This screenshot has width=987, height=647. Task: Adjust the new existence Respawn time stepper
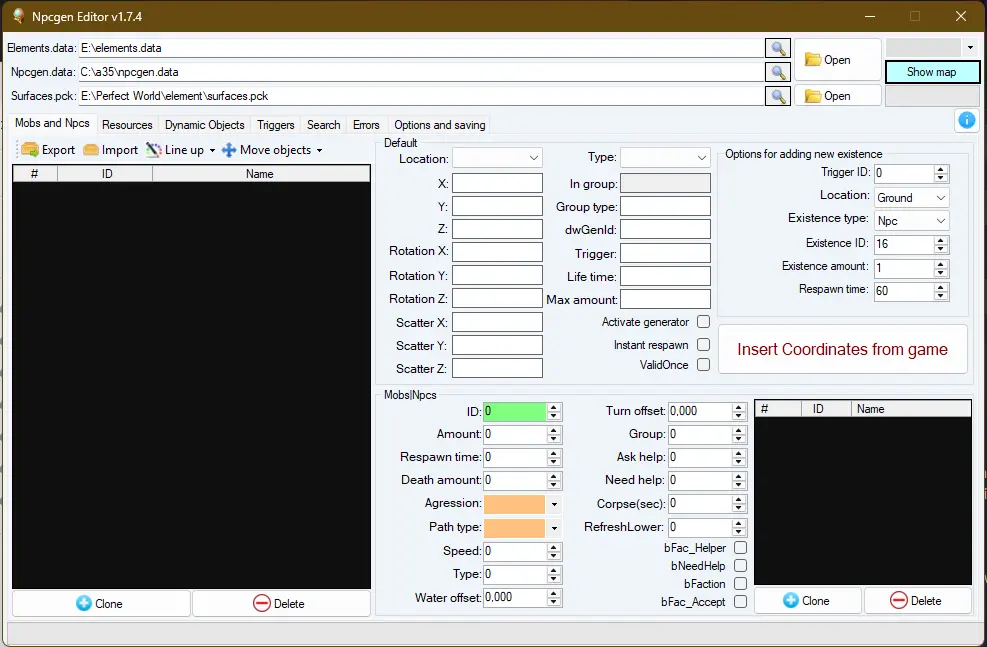click(940, 291)
